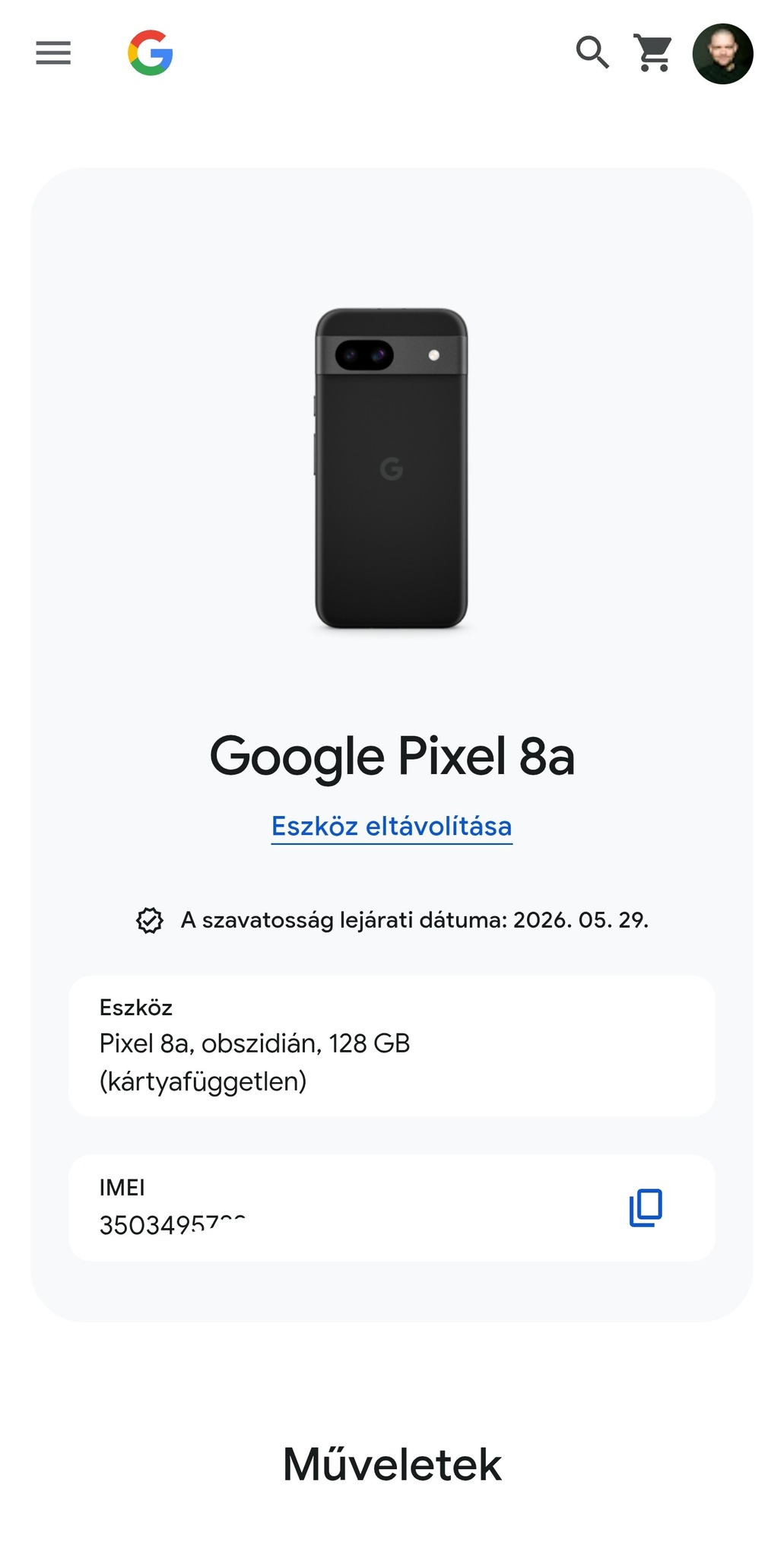784x1546 pixels.
Task: Click the Eszköz label in the device card
Action: click(136, 1008)
